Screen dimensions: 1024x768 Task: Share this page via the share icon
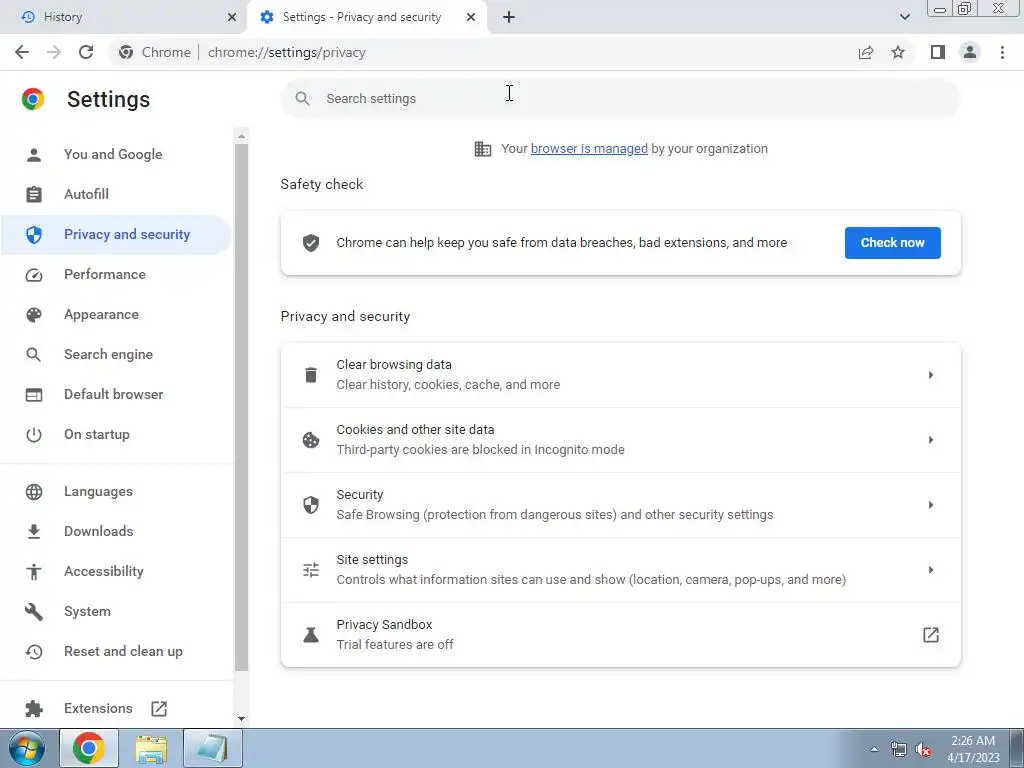pyautogui.click(x=866, y=52)
